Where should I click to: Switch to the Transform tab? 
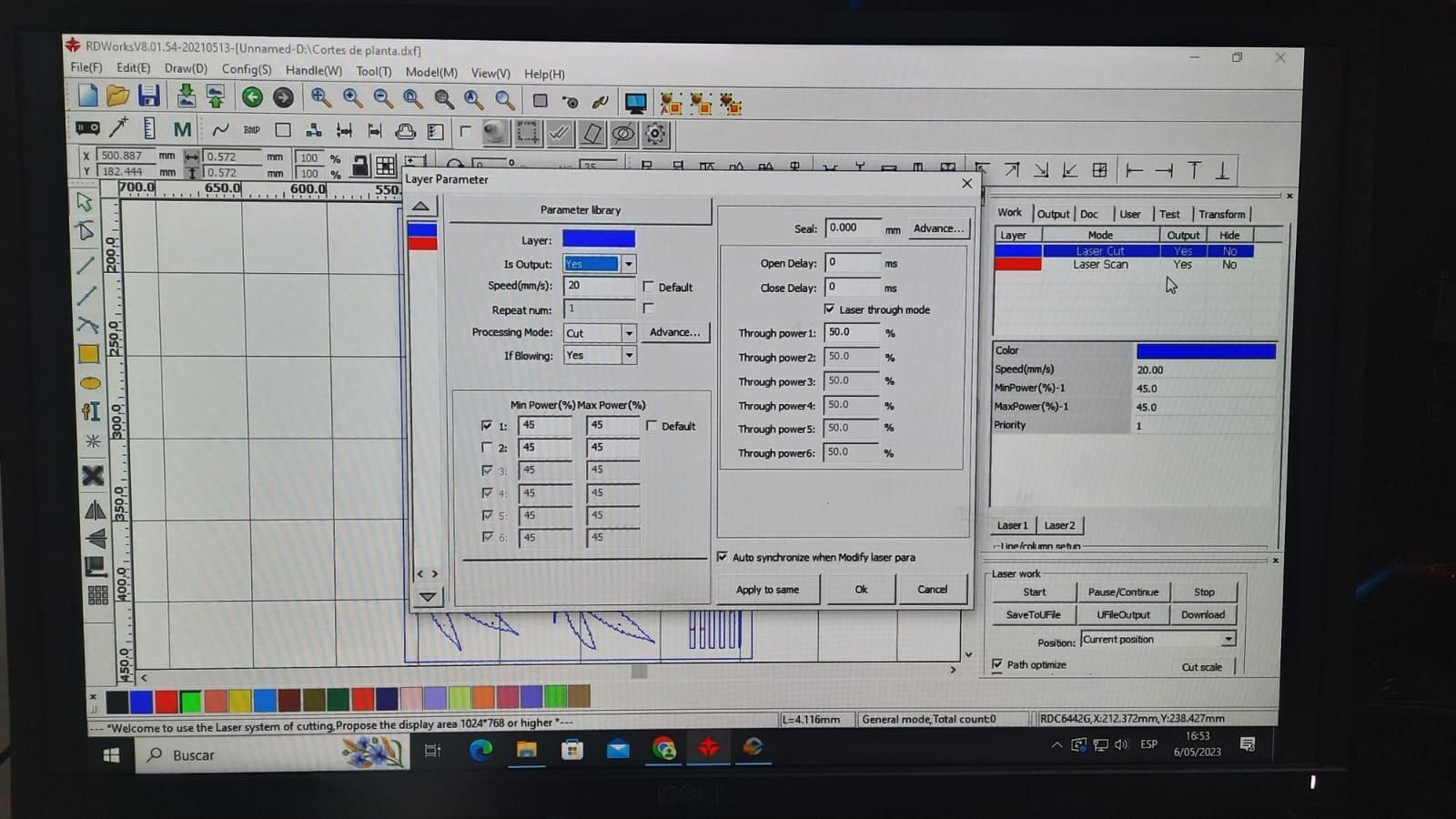1221,214
